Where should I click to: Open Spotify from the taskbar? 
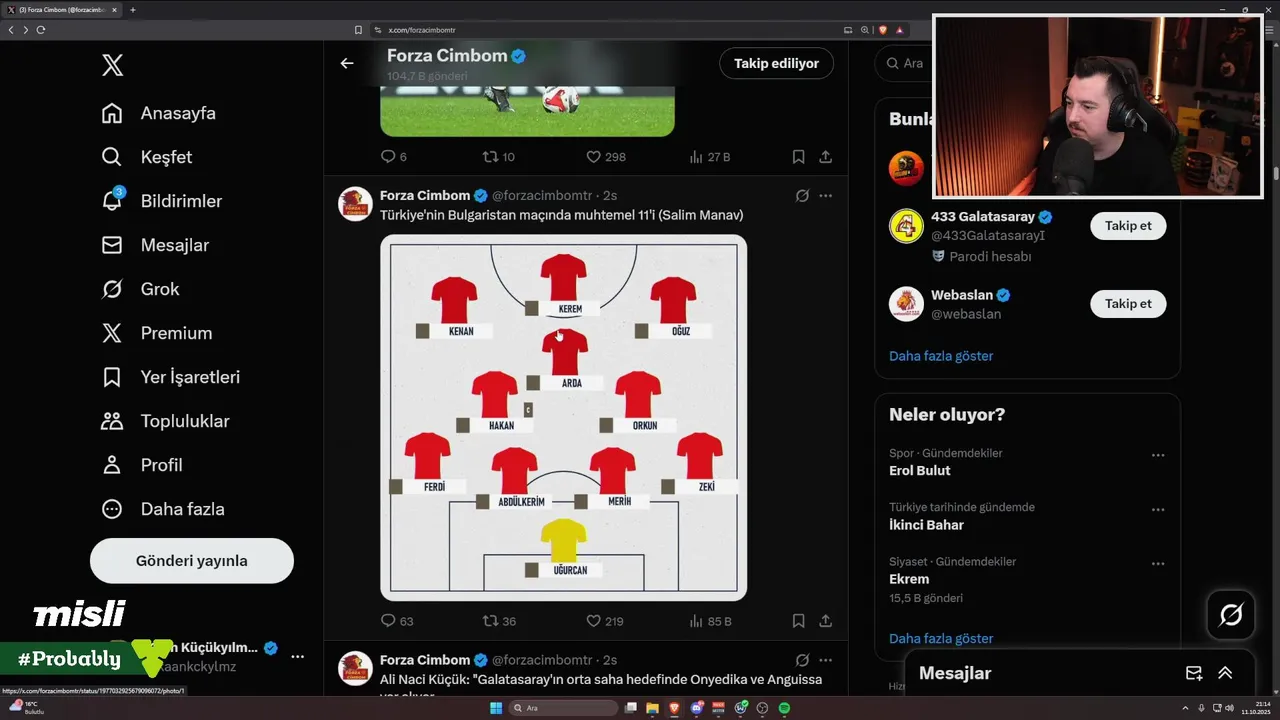point(784,708)
